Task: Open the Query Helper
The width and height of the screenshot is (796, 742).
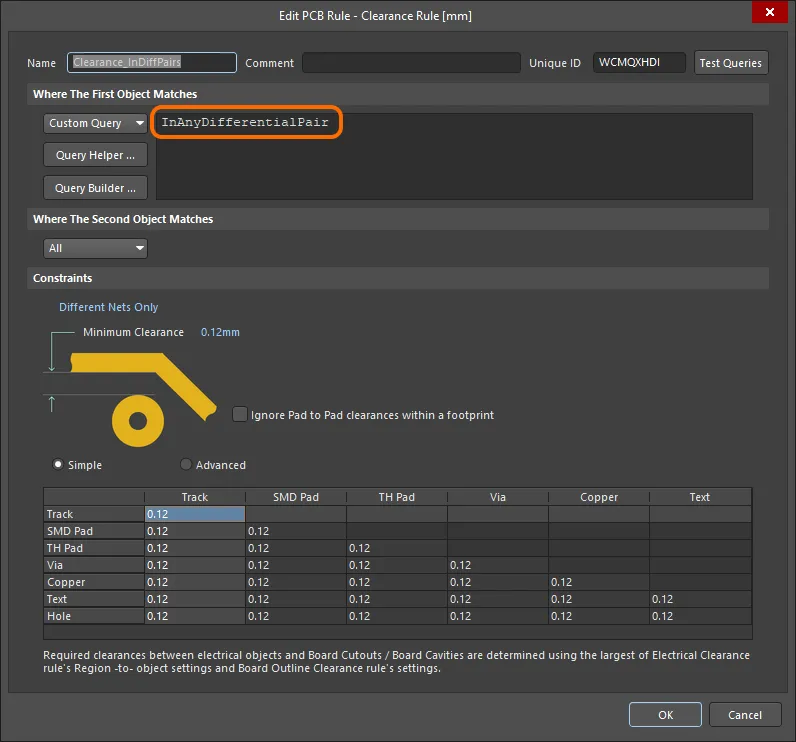Action: (x=95, y=155)
